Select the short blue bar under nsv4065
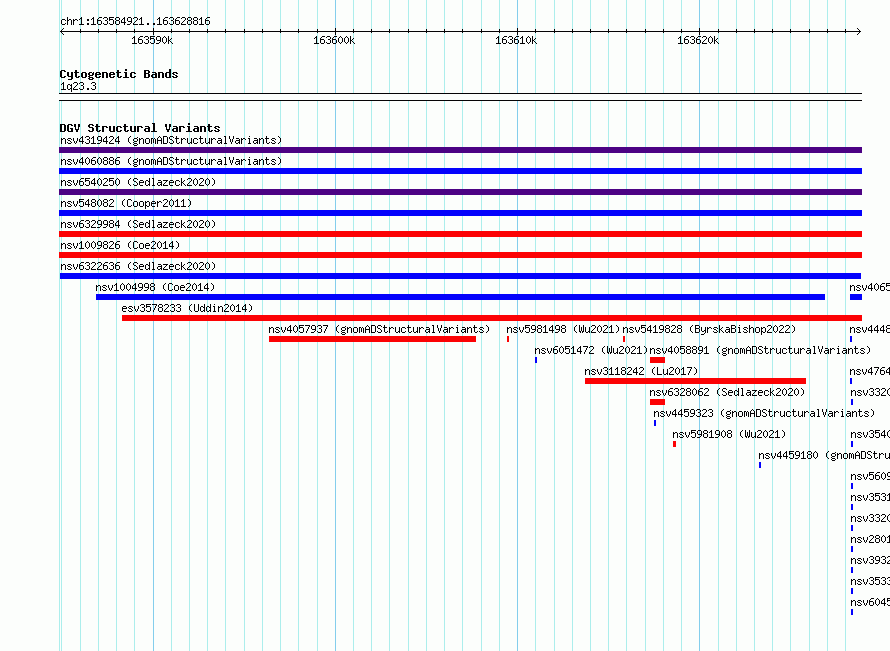This screenshot has height=651, width=890. point(856,297)
